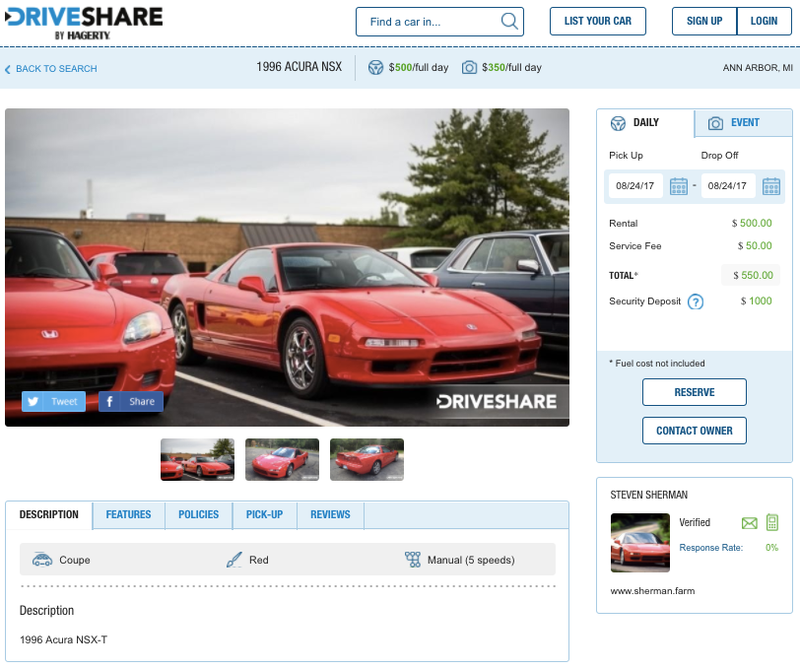Click the Response Rate label
The image size is (800, 669).
point(711,548)
